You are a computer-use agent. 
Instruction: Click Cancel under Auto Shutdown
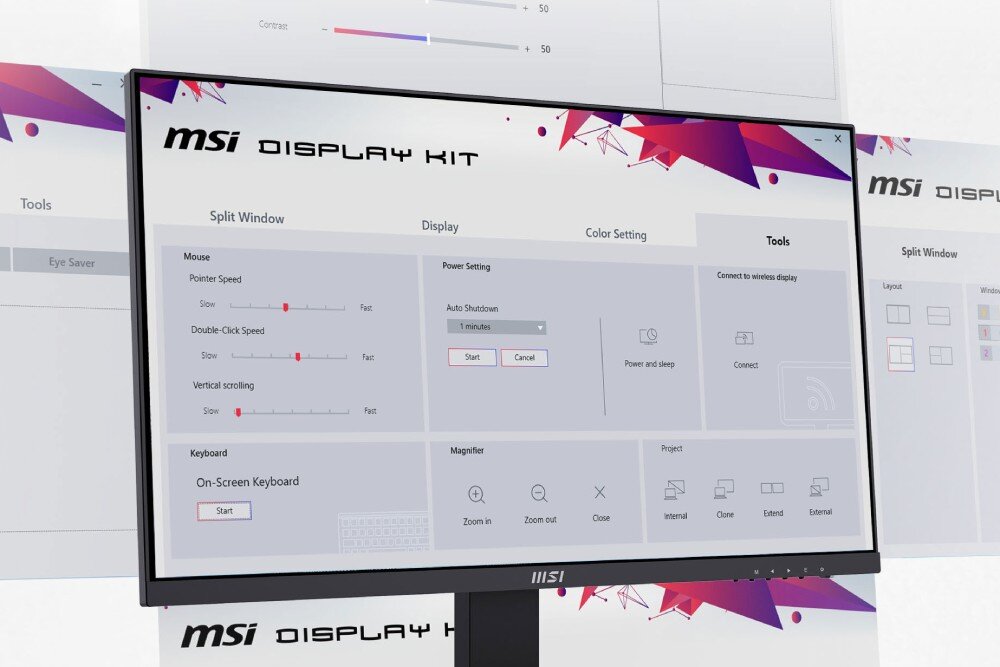(x=524, y=357)
